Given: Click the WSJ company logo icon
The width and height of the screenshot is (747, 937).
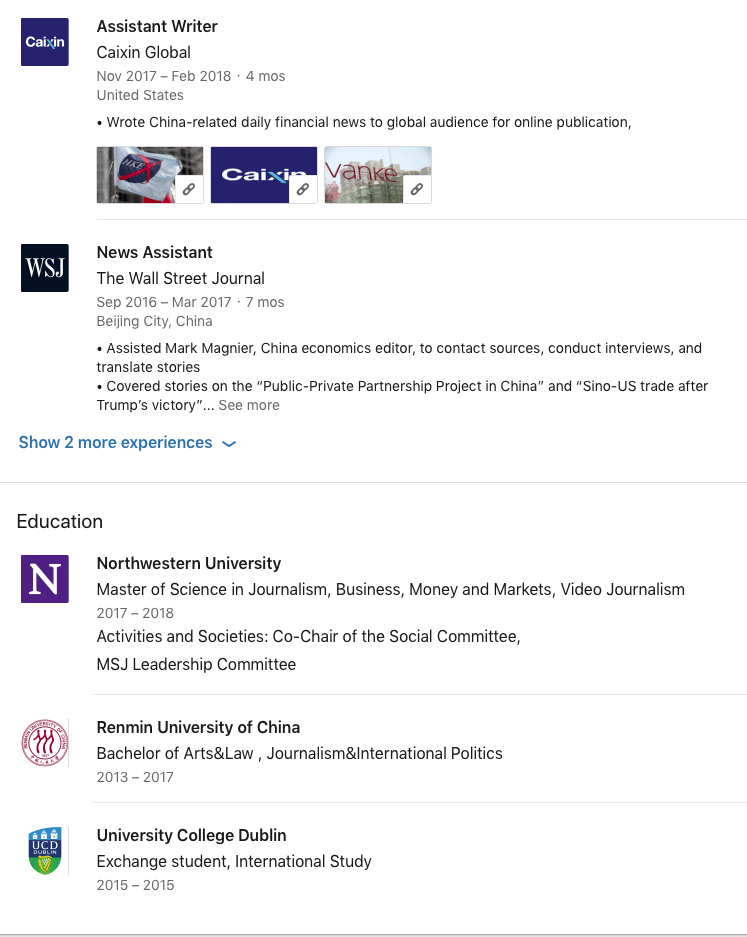Looking at the screenshot, I should 45,268.
